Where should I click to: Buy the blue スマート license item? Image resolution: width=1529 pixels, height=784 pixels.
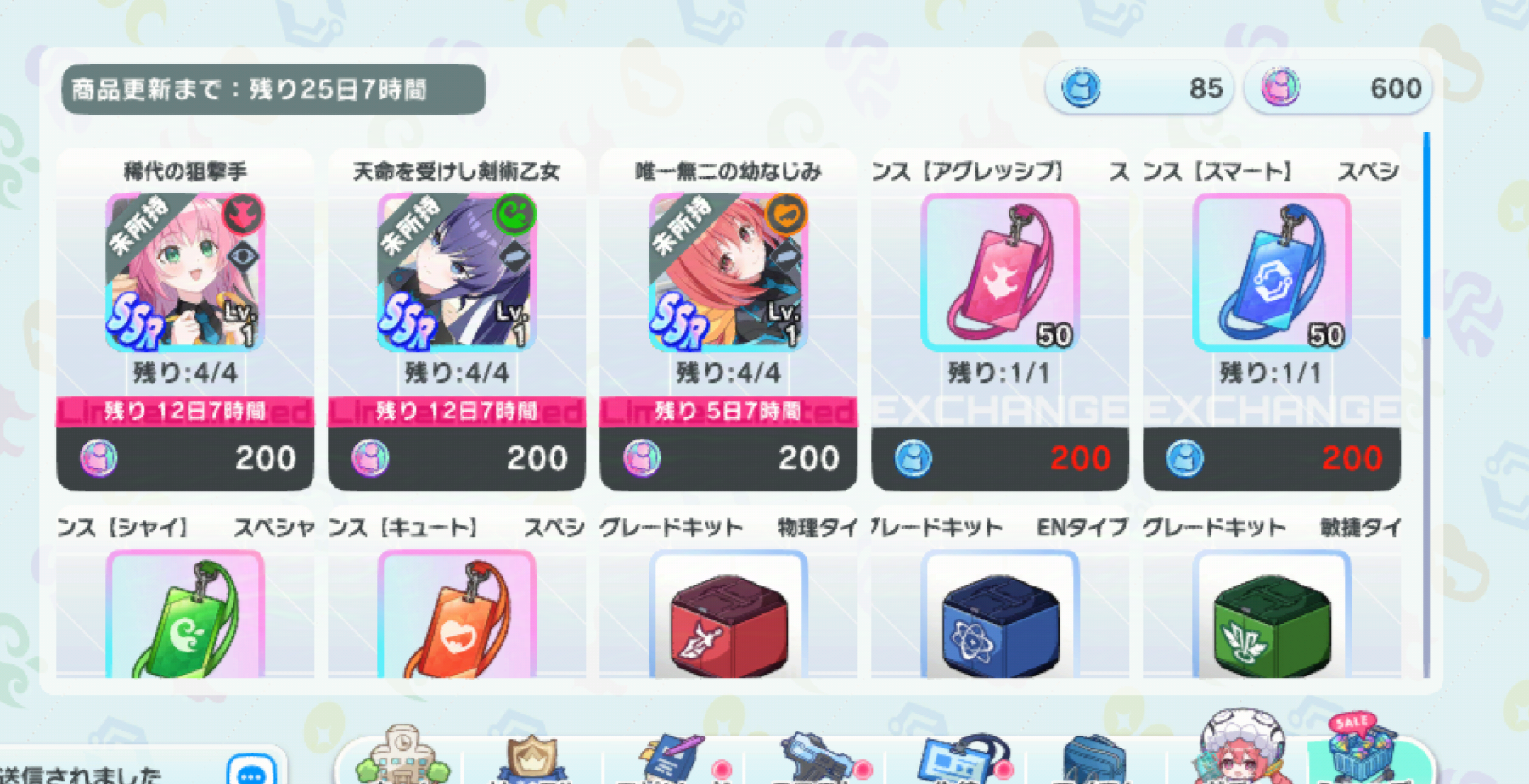point(1272,321)
